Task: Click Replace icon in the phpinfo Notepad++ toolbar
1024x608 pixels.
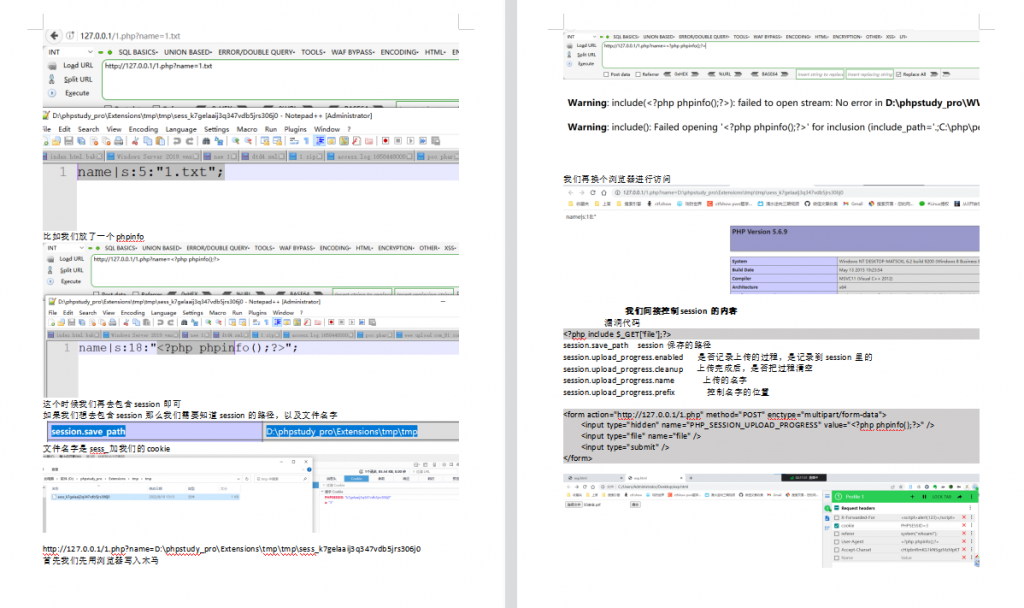Action: (x=194, y=323)
